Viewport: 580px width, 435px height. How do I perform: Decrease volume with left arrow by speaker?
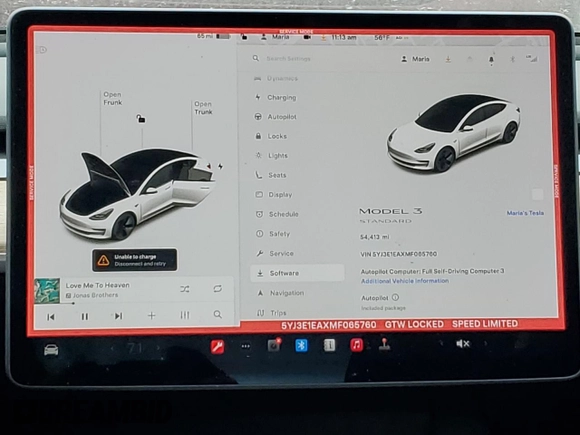(x=441, y=344)
